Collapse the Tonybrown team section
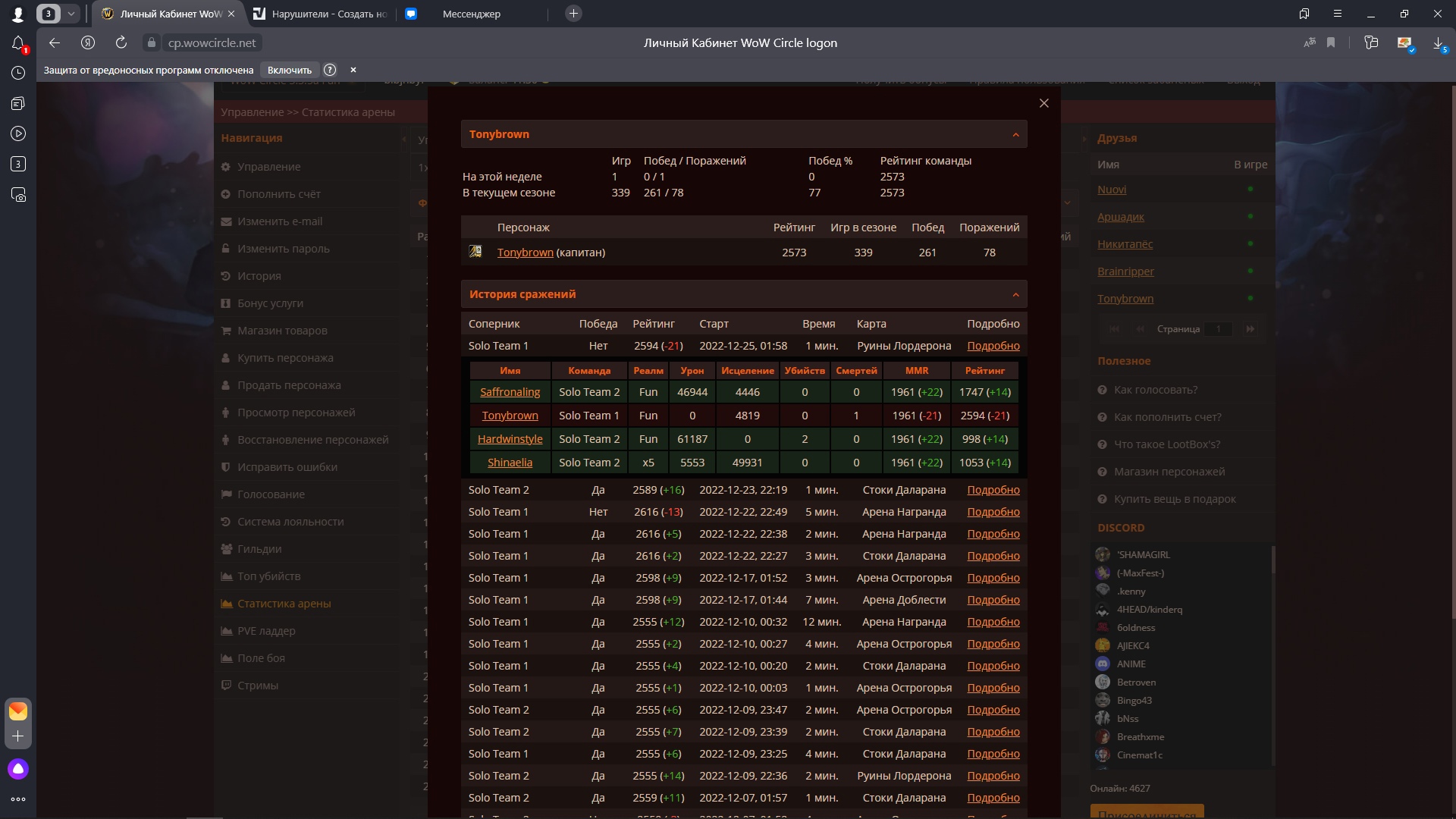Viewport: 1456px width, 819px height. pos(1015,135)
